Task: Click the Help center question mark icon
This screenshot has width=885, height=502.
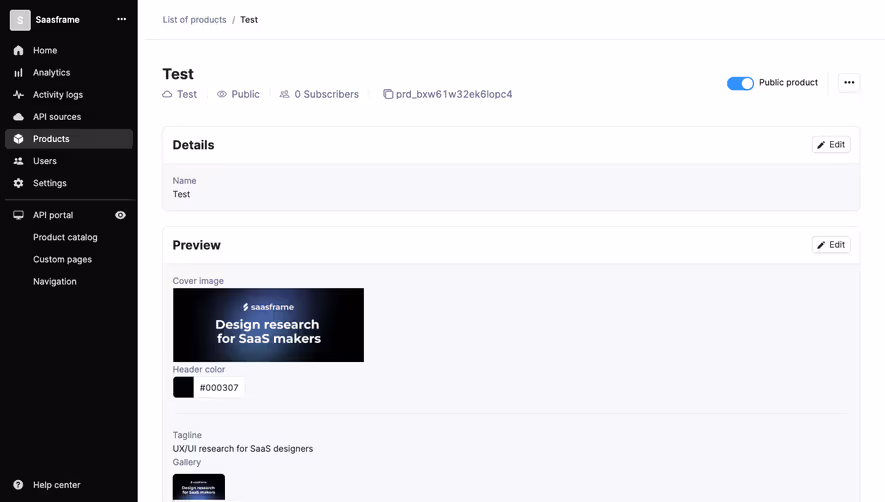Action: pos(19,485)
